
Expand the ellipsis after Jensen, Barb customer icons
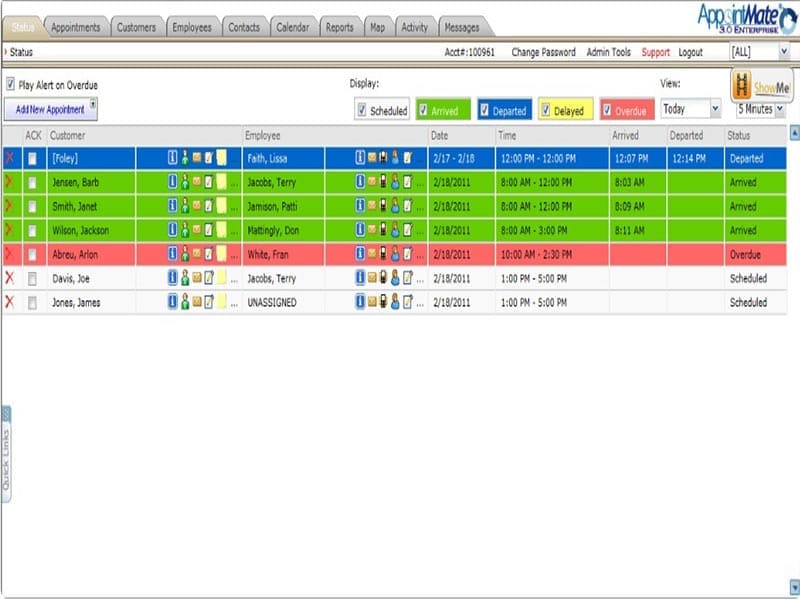tap(234, 184)
